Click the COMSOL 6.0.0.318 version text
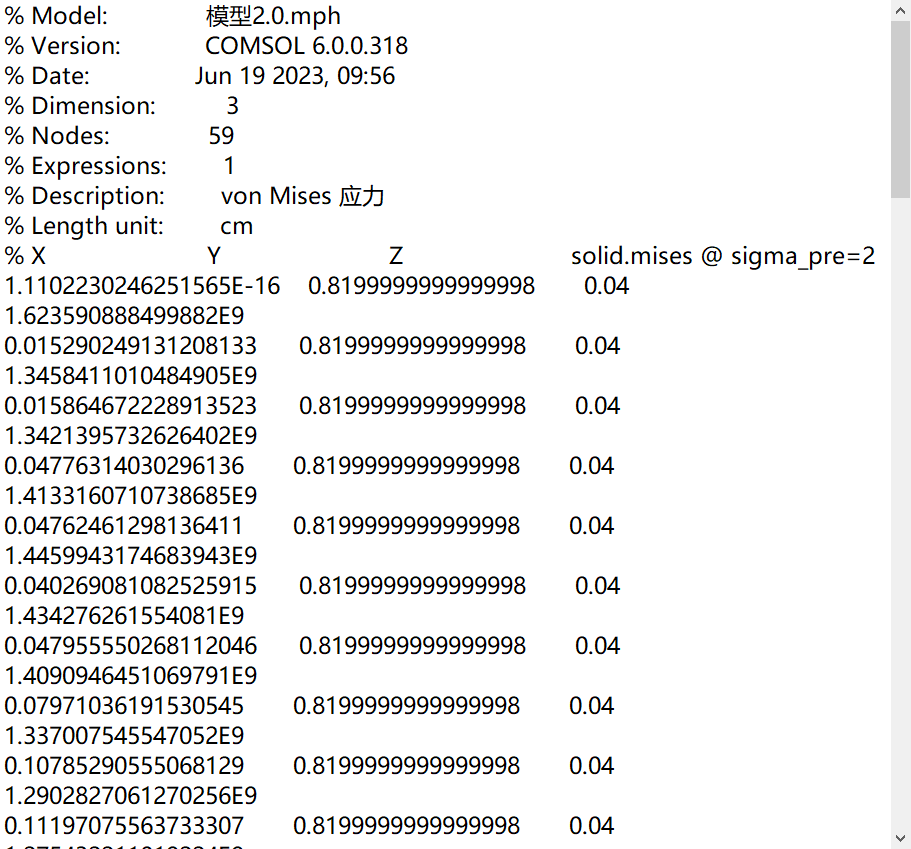This screenshot has width=911, height=849. pos(306,46)
